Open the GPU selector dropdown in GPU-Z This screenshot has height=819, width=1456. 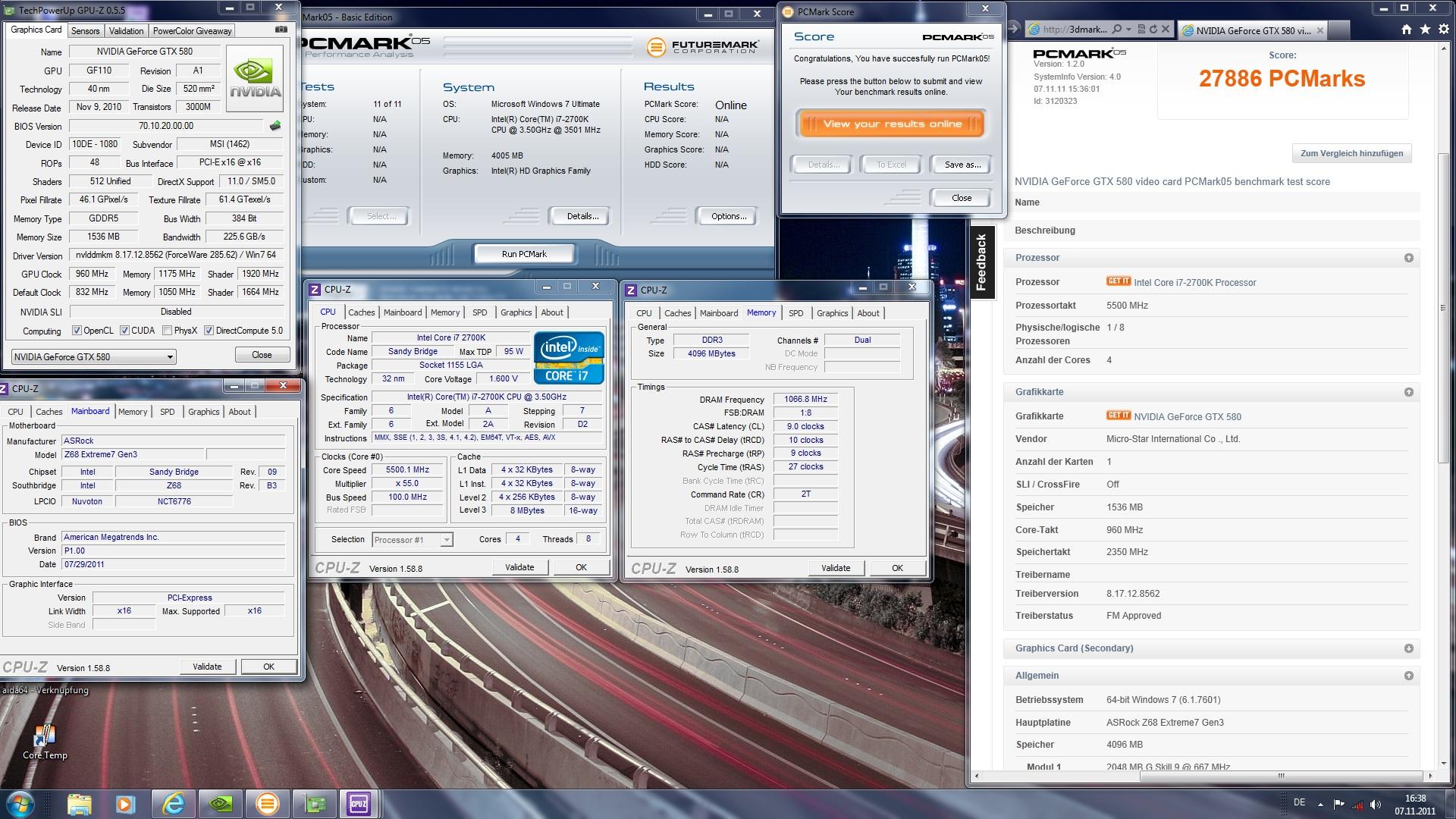(x=93, y=356)
